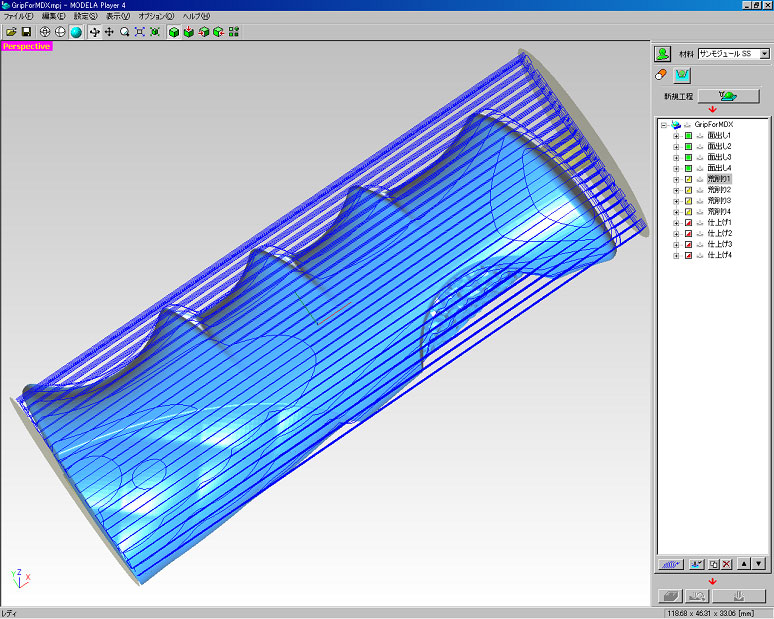This screenshot has height=619, width=774.
Task: Toggle the yellow checkbox for 荒削り2
Action: pos(688,190)
